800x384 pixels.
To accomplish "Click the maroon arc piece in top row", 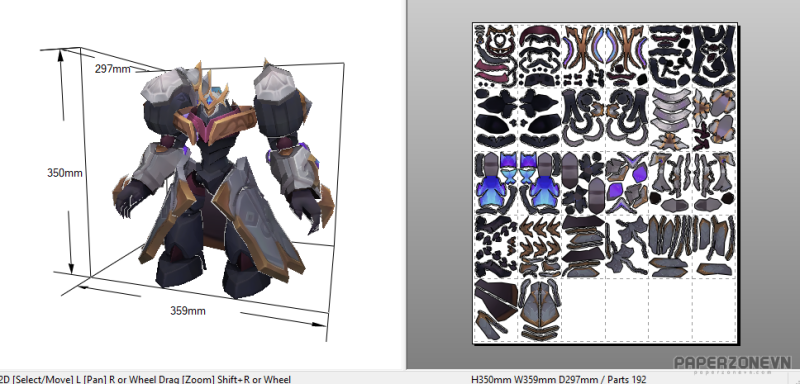I will tap(540, 37).
